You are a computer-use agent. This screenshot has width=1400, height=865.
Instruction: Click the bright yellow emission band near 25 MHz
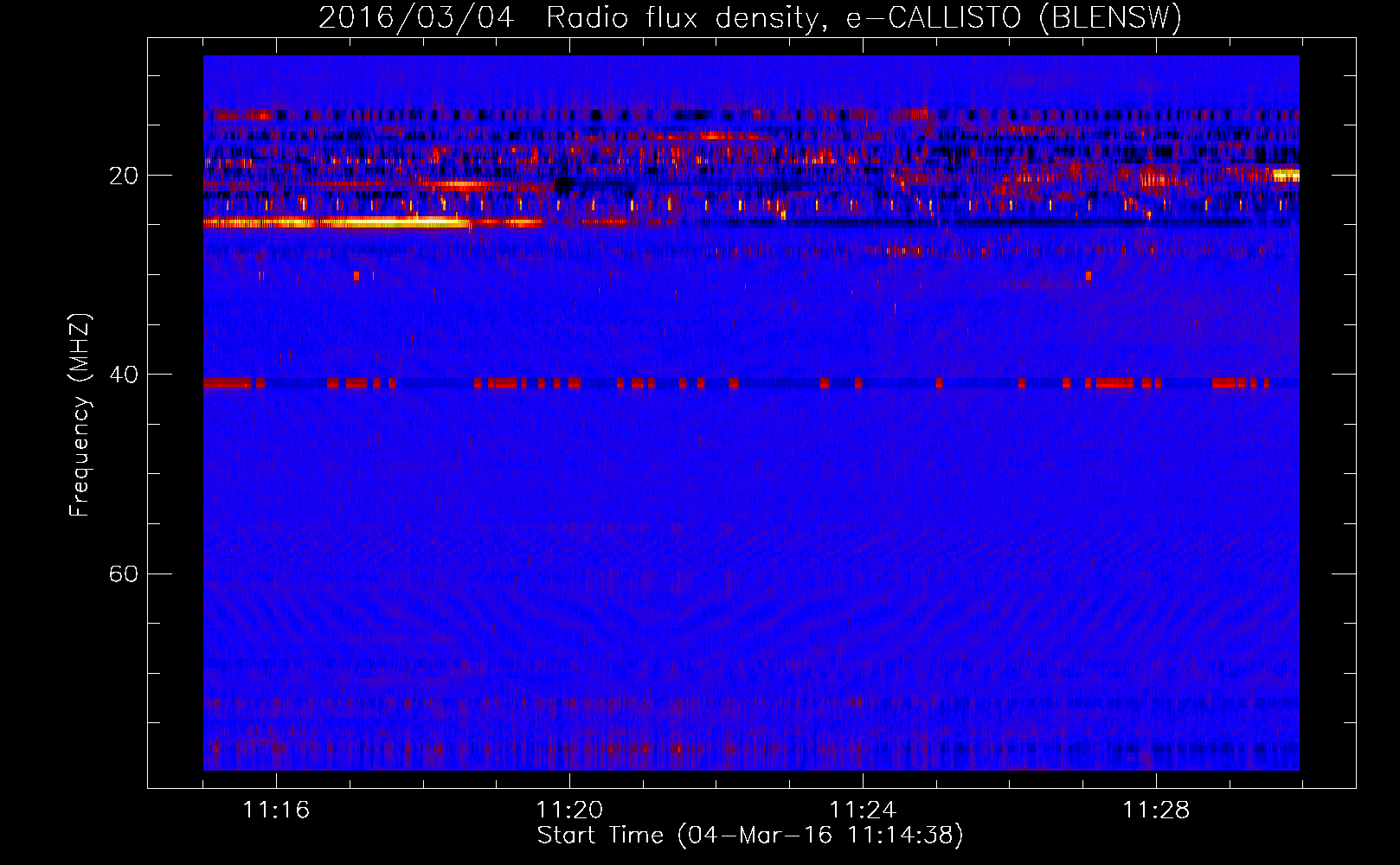[x=337, y=222]
